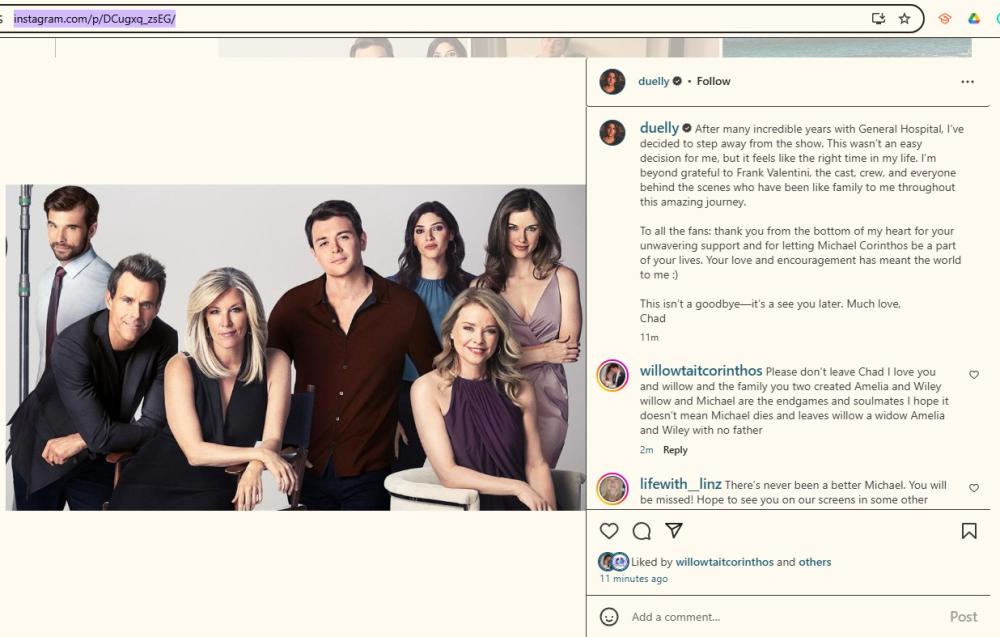Image resolution: width=1000 pixels, height=637 pixels.
Task: Click the install app icon in address bar
Action: pos(879,18)
